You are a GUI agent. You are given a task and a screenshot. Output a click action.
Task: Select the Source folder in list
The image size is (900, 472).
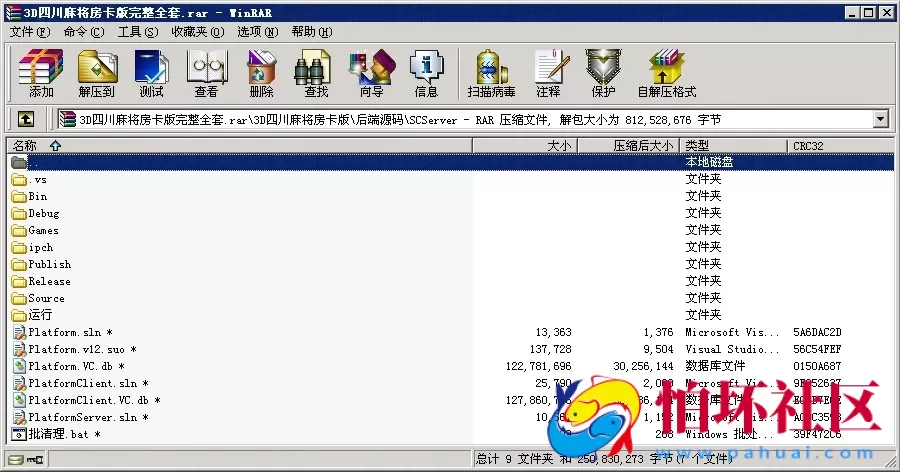coord(46,298)
